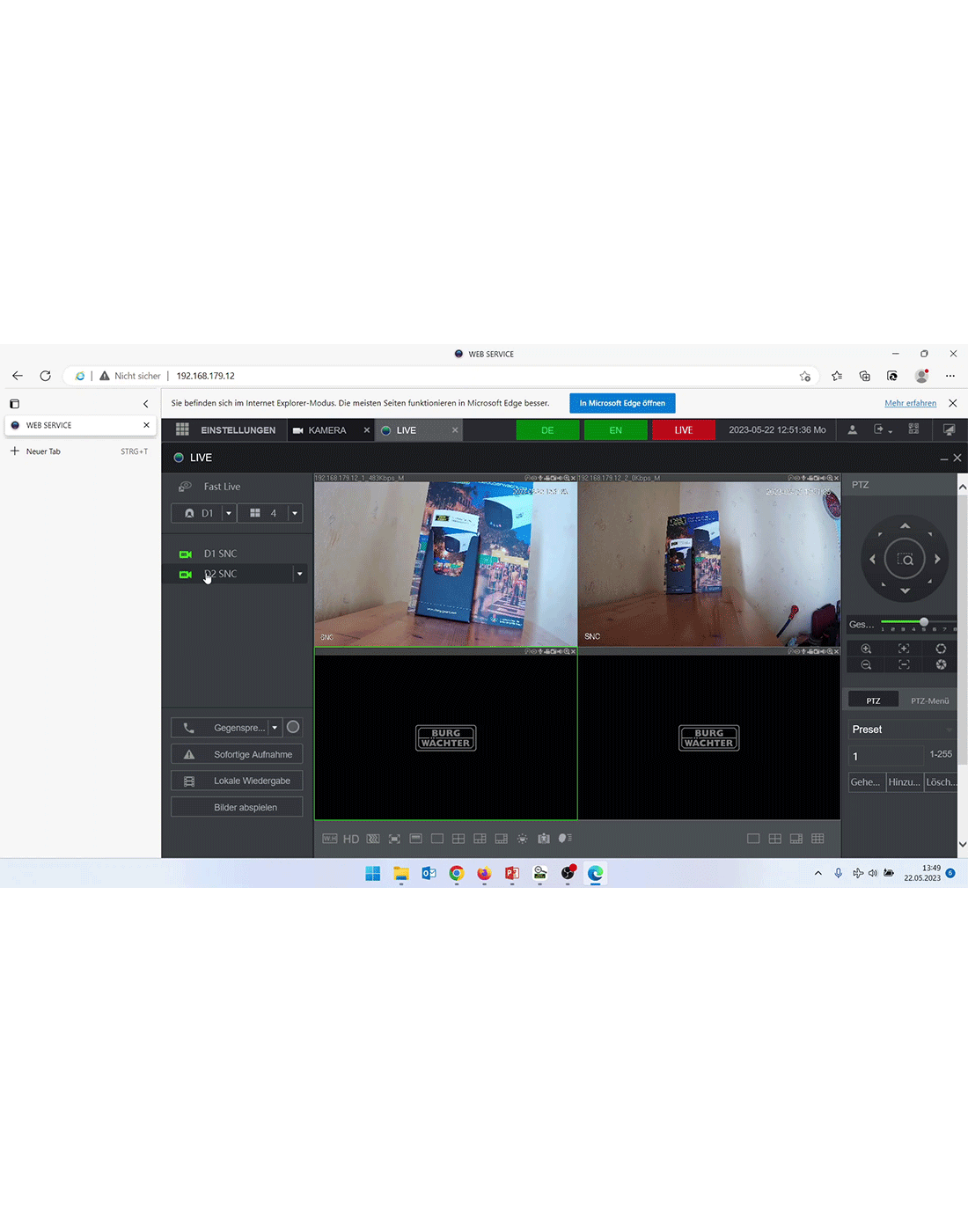Click the iris open icon in PTZ panel
The image size is (968, 1232).
click(941, 649)
